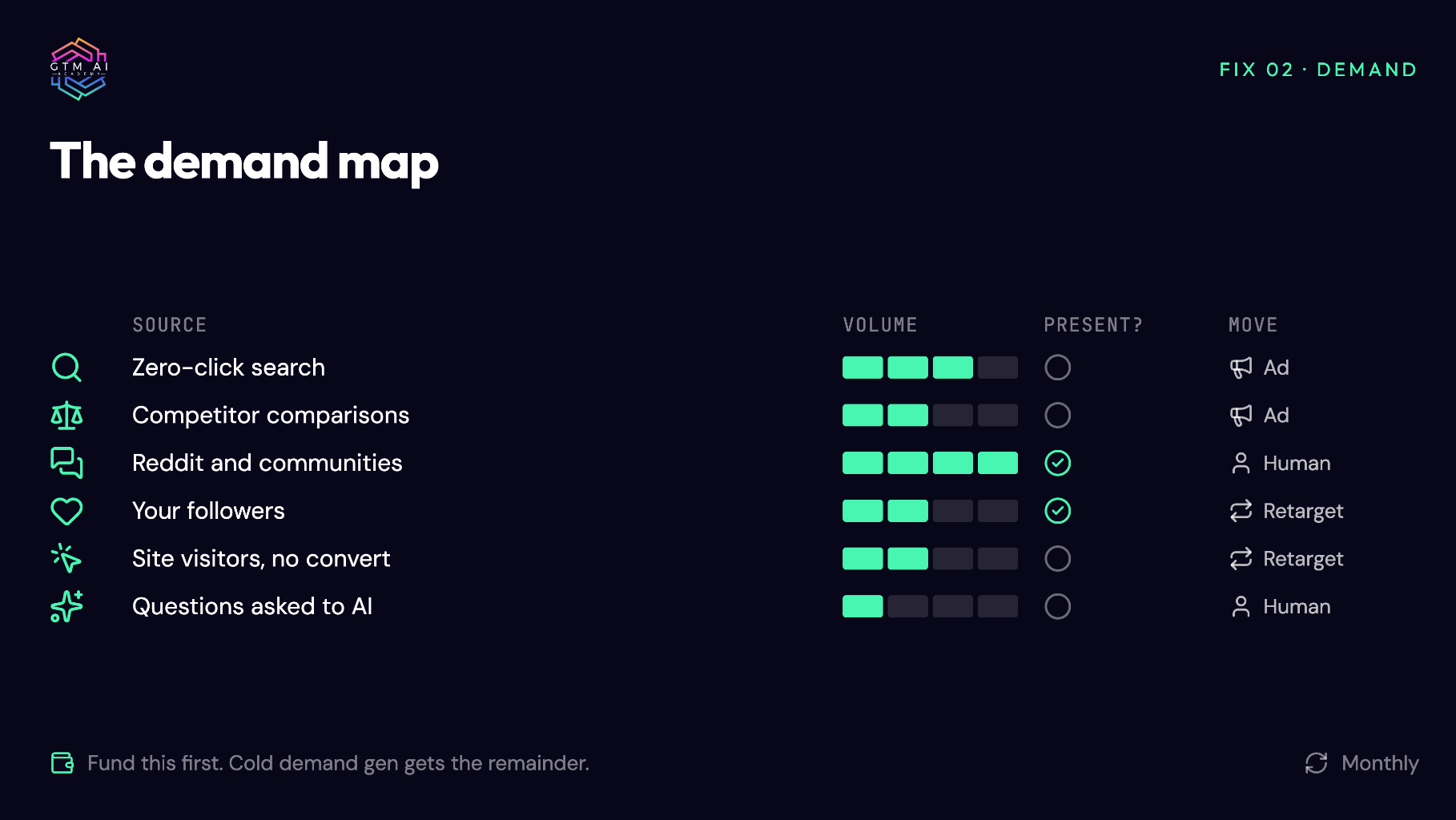
Task: Click the scales icon for Competitor comparisons
Action: pos(66,416)
